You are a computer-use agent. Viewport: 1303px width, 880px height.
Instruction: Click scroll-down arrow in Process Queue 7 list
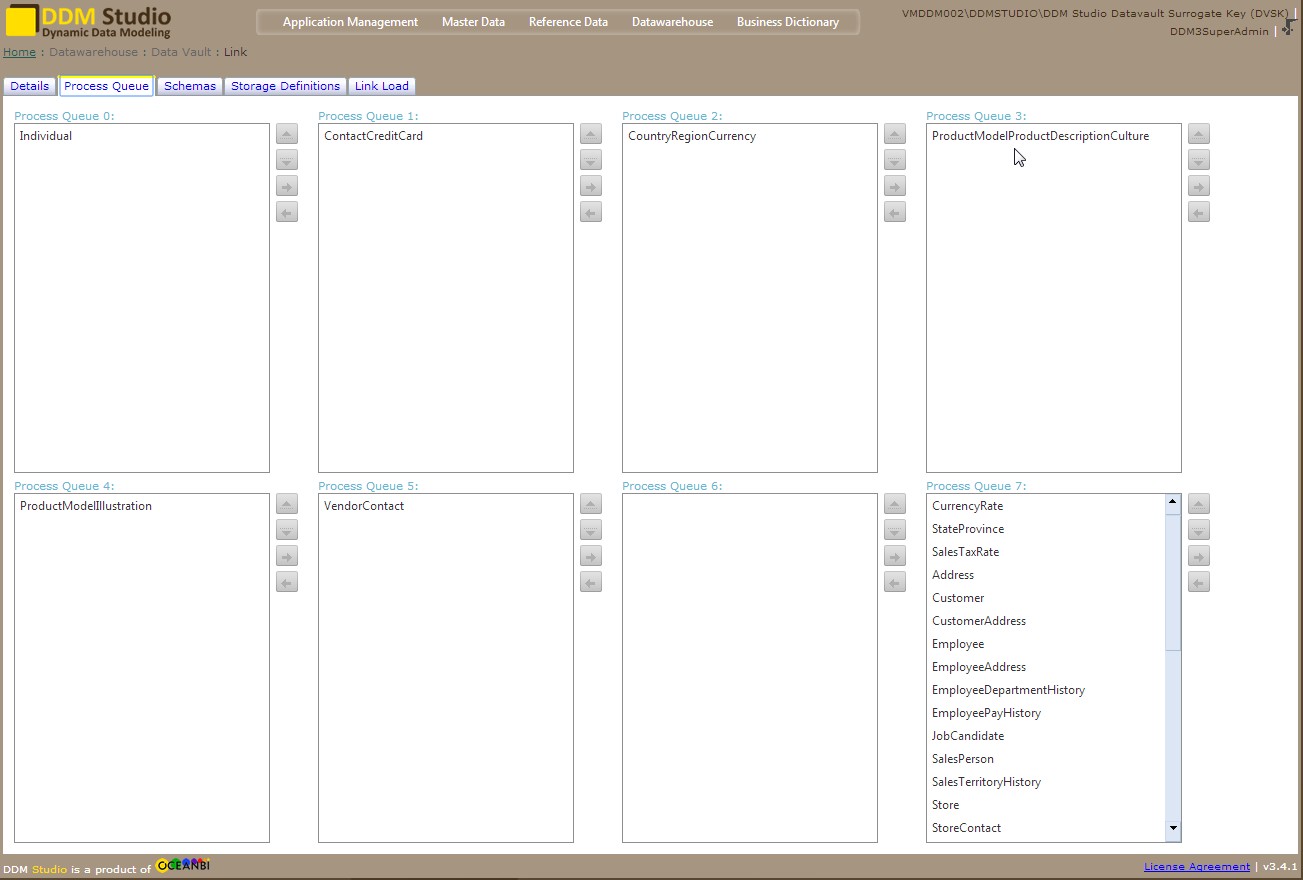coord(1173,828)
